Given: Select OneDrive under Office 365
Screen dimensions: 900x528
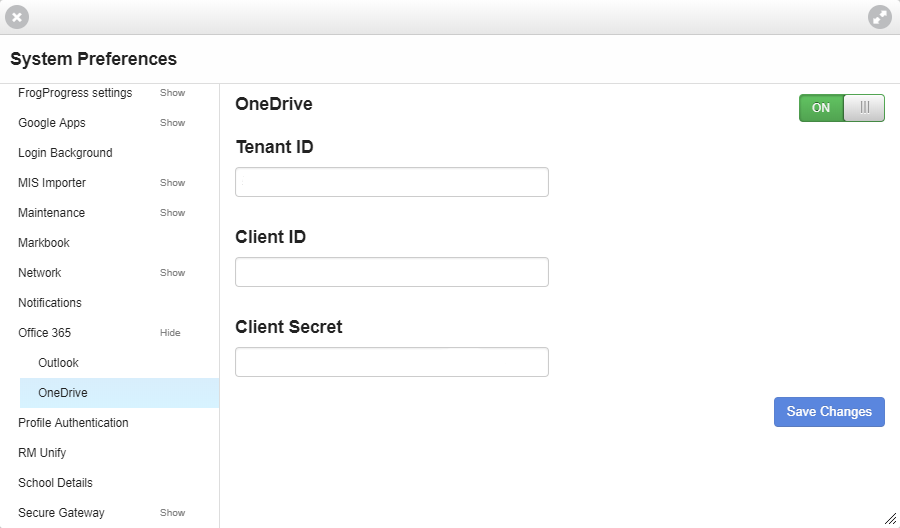Looking at the screenshot, I should 119,393.
